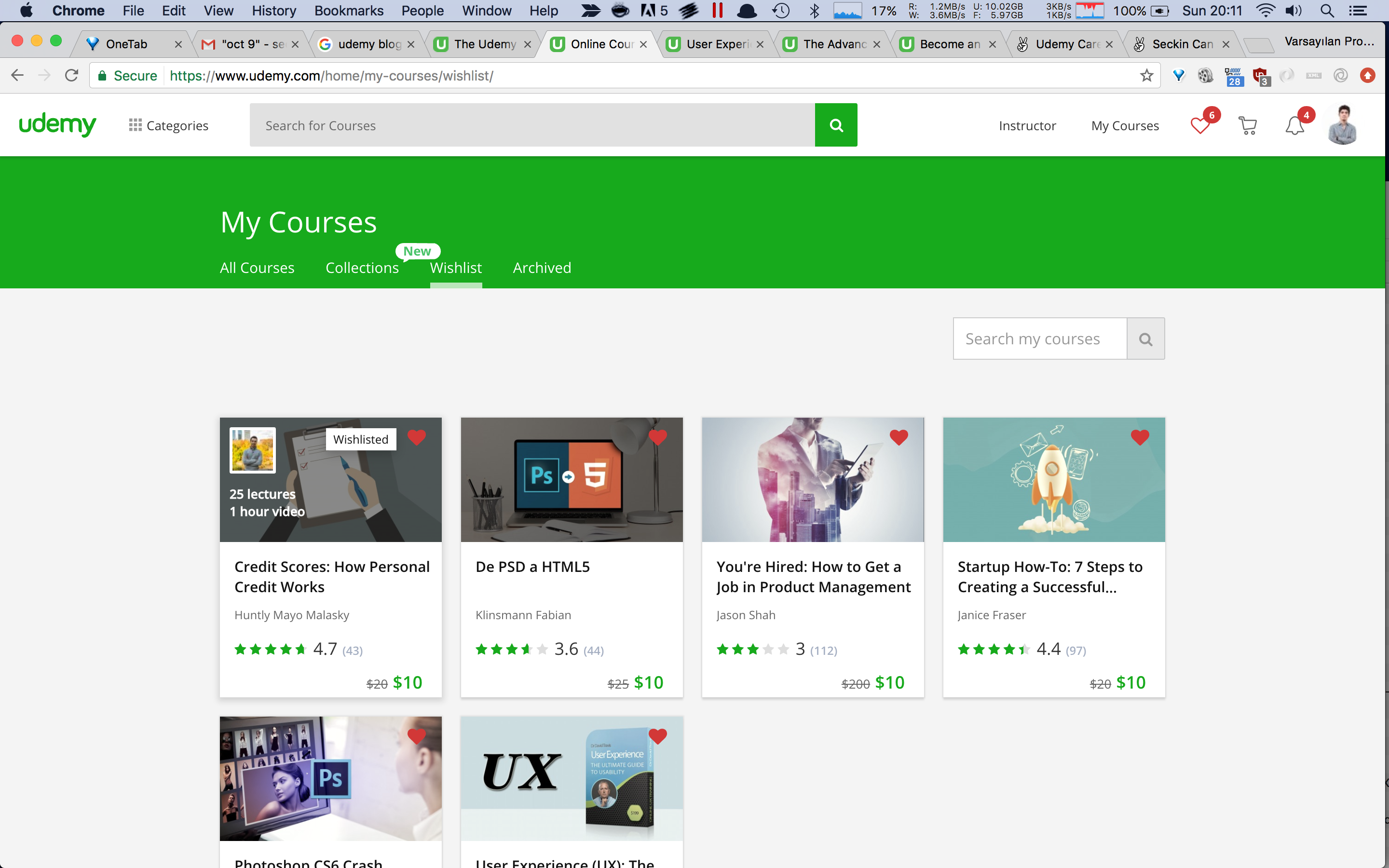Viewport: 1389px width, 868px height.
Task: Bookmark this page with star icon
Action: coord(1146,76)
